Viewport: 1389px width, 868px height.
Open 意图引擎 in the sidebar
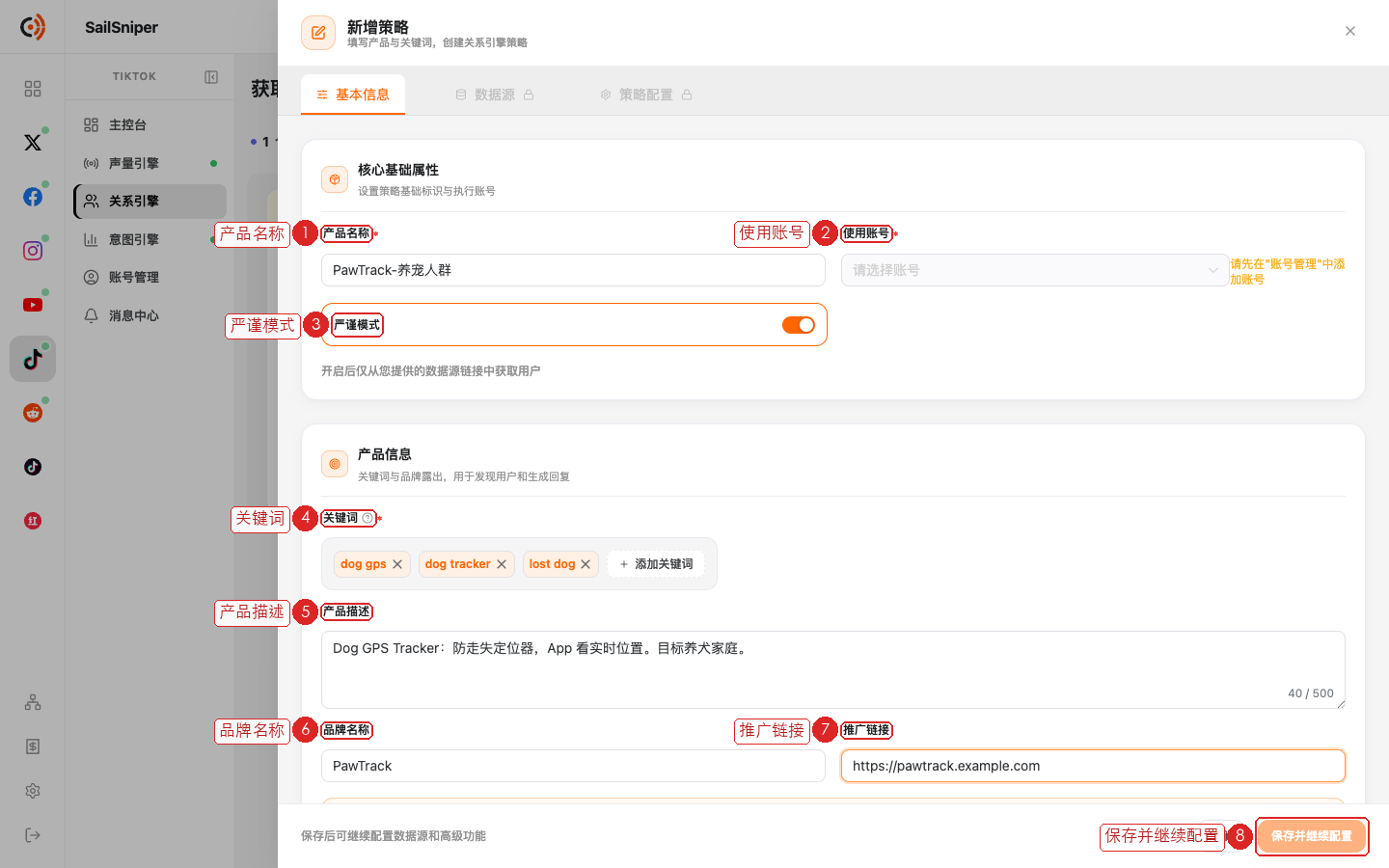point(150,239)
